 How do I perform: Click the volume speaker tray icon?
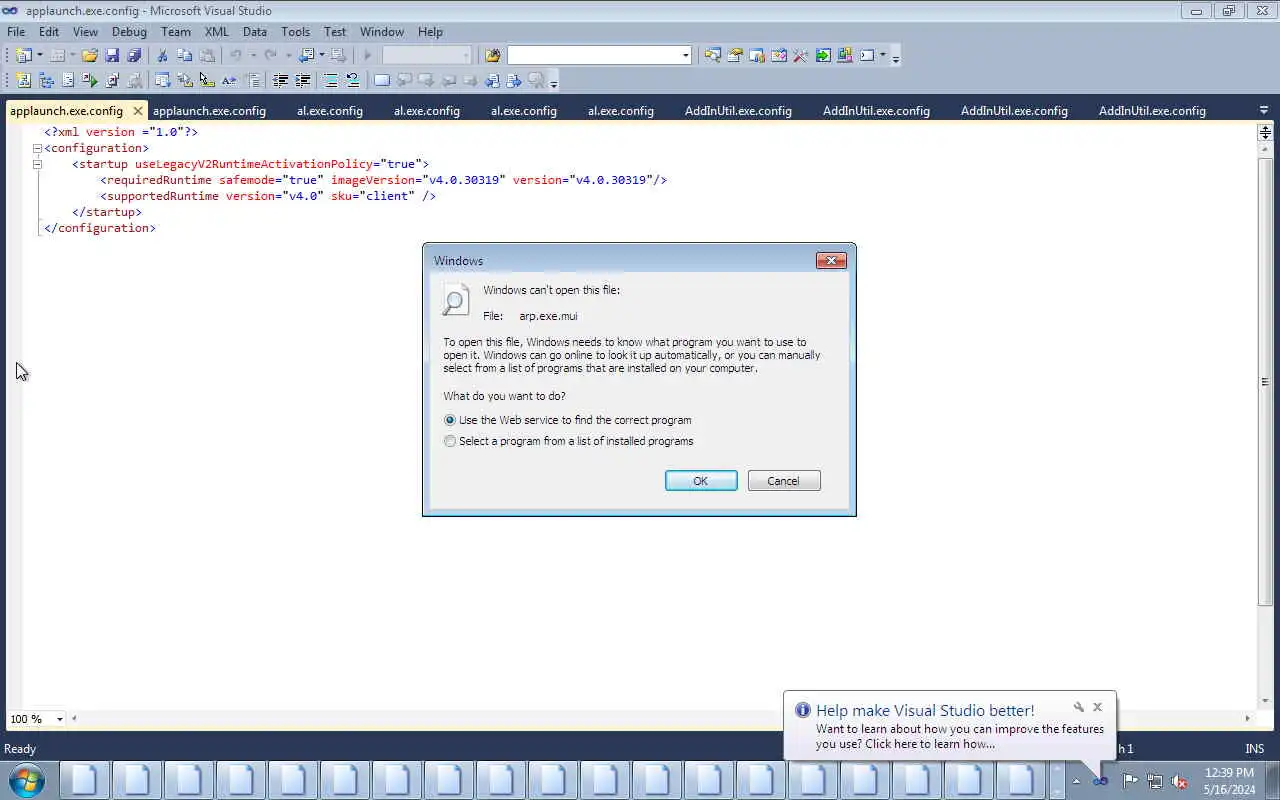1179,781
